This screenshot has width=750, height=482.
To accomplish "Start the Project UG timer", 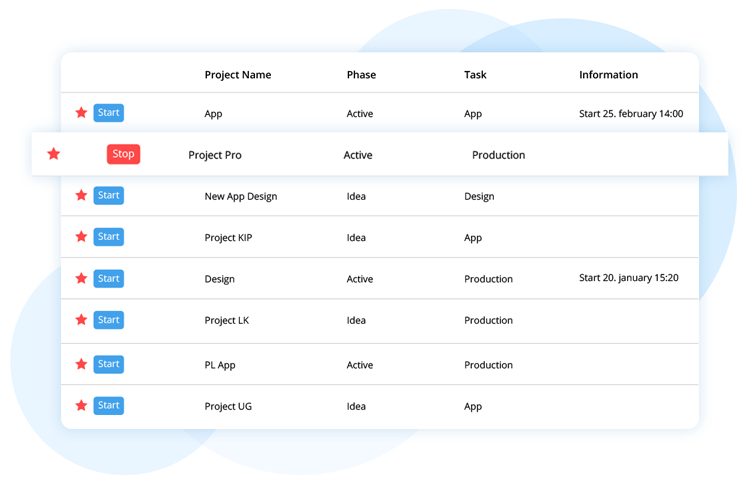I will (x=109, y=405).
